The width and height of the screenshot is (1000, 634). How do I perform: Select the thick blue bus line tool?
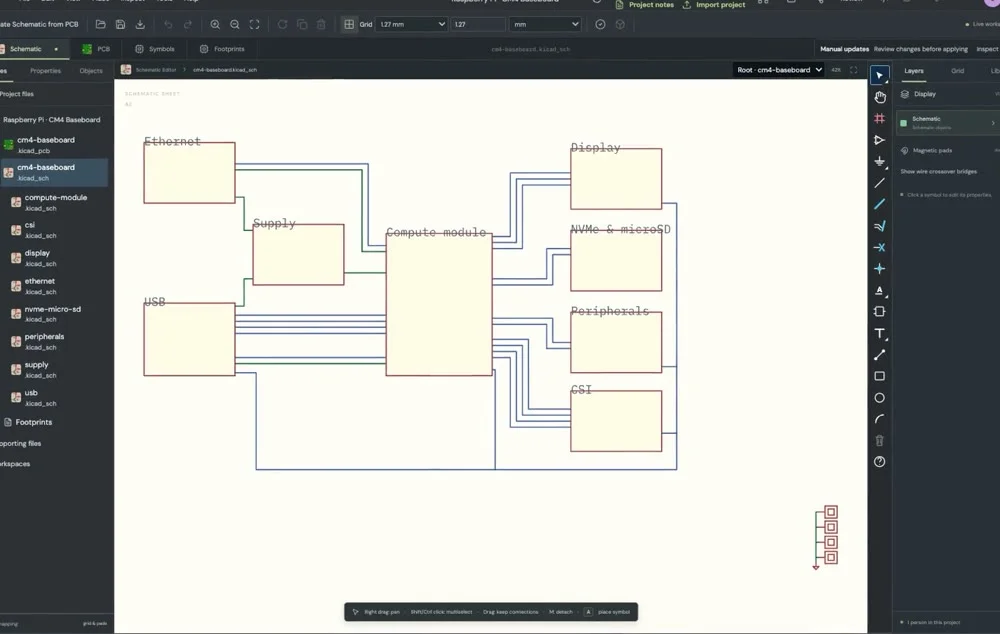click(x=879, y=204)
